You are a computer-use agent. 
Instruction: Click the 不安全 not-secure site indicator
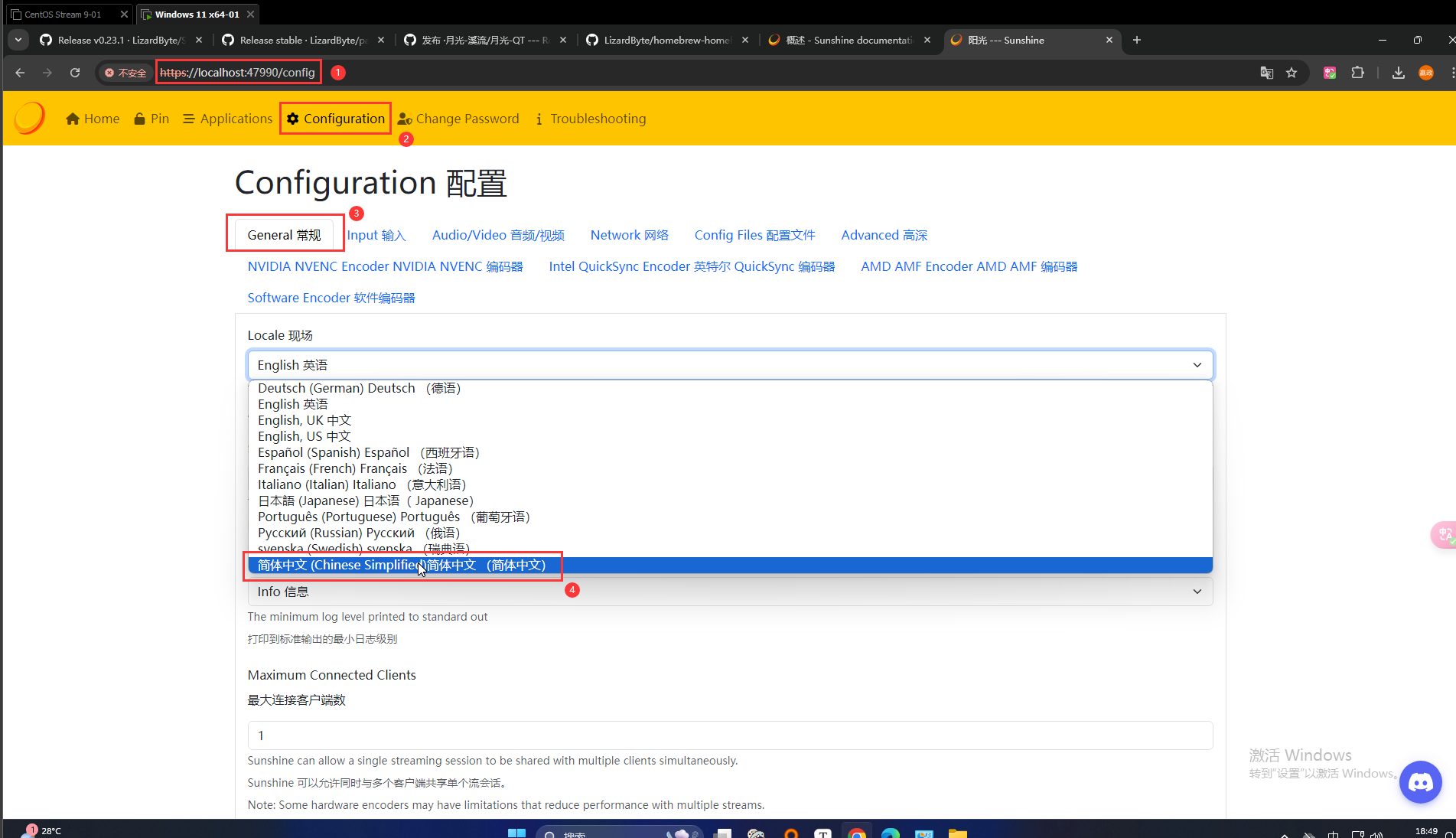tap(125, 73)
